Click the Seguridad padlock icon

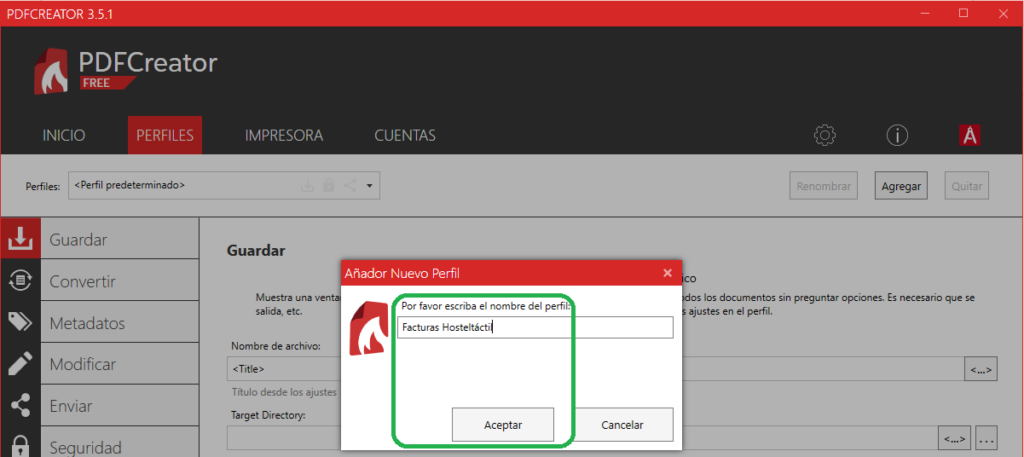point(19,446)
